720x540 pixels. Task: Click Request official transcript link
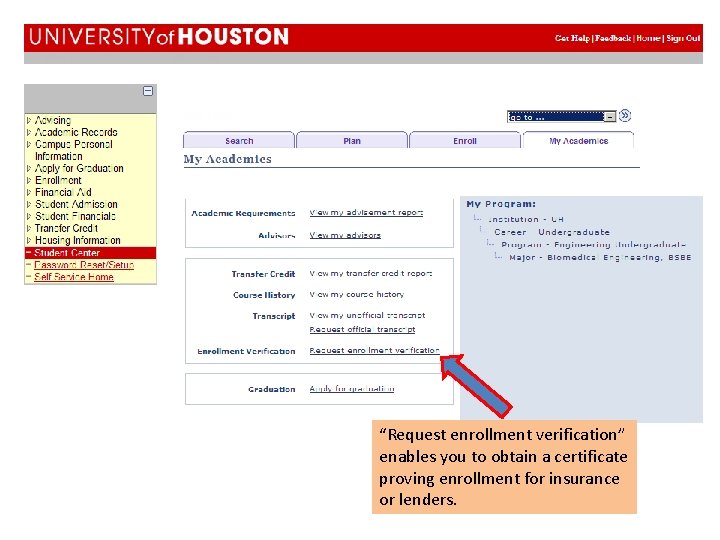(362, 329)
